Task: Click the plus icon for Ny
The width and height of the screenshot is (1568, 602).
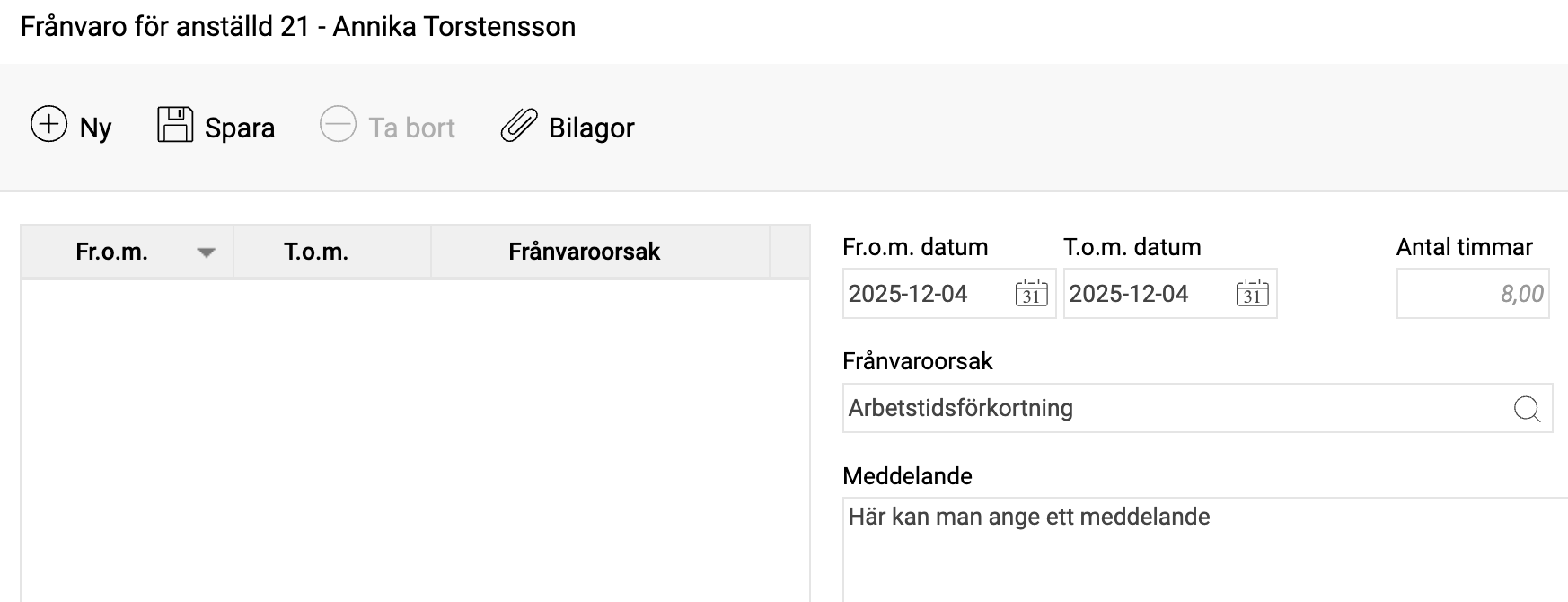Action: [48, 125]
